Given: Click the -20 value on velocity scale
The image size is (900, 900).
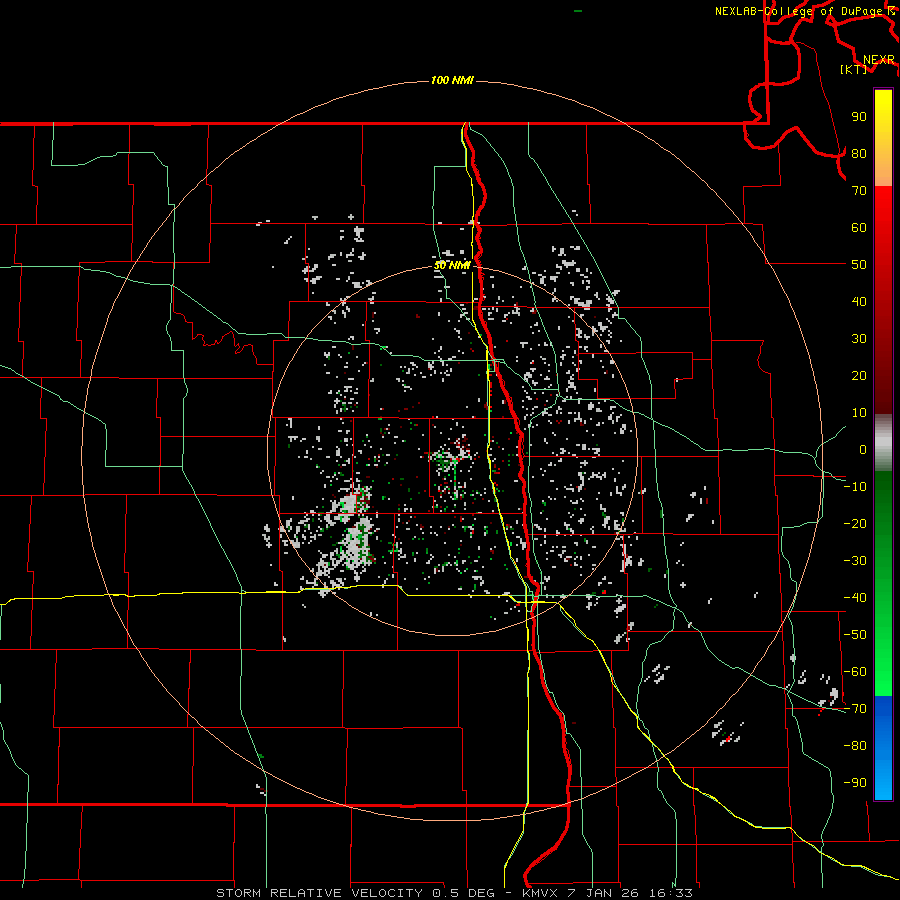Looking at the screenshot, I should point(855,523).
